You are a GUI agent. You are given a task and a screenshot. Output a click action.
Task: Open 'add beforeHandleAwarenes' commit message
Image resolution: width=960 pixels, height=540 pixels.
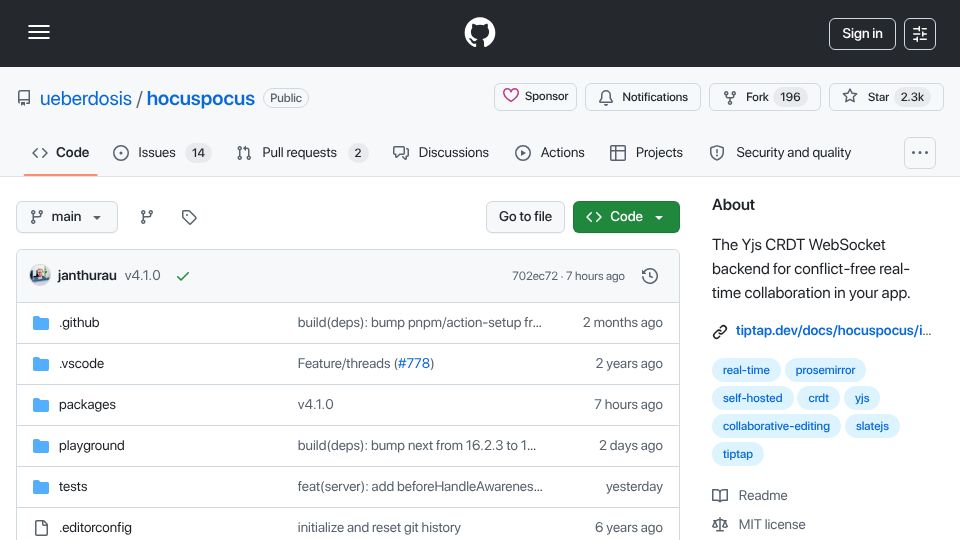pos(420,487)
